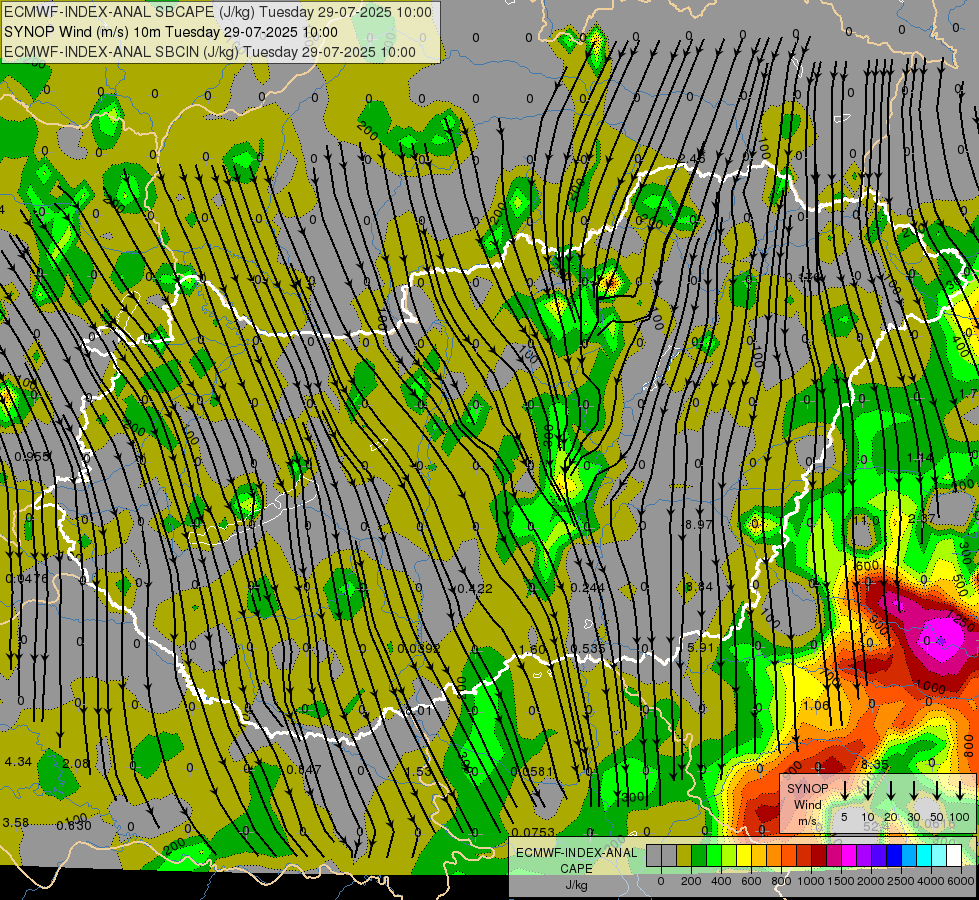Click the 10 m/s wind arrow in legend
The image size is (979, 900).
[x=867, y=789]
